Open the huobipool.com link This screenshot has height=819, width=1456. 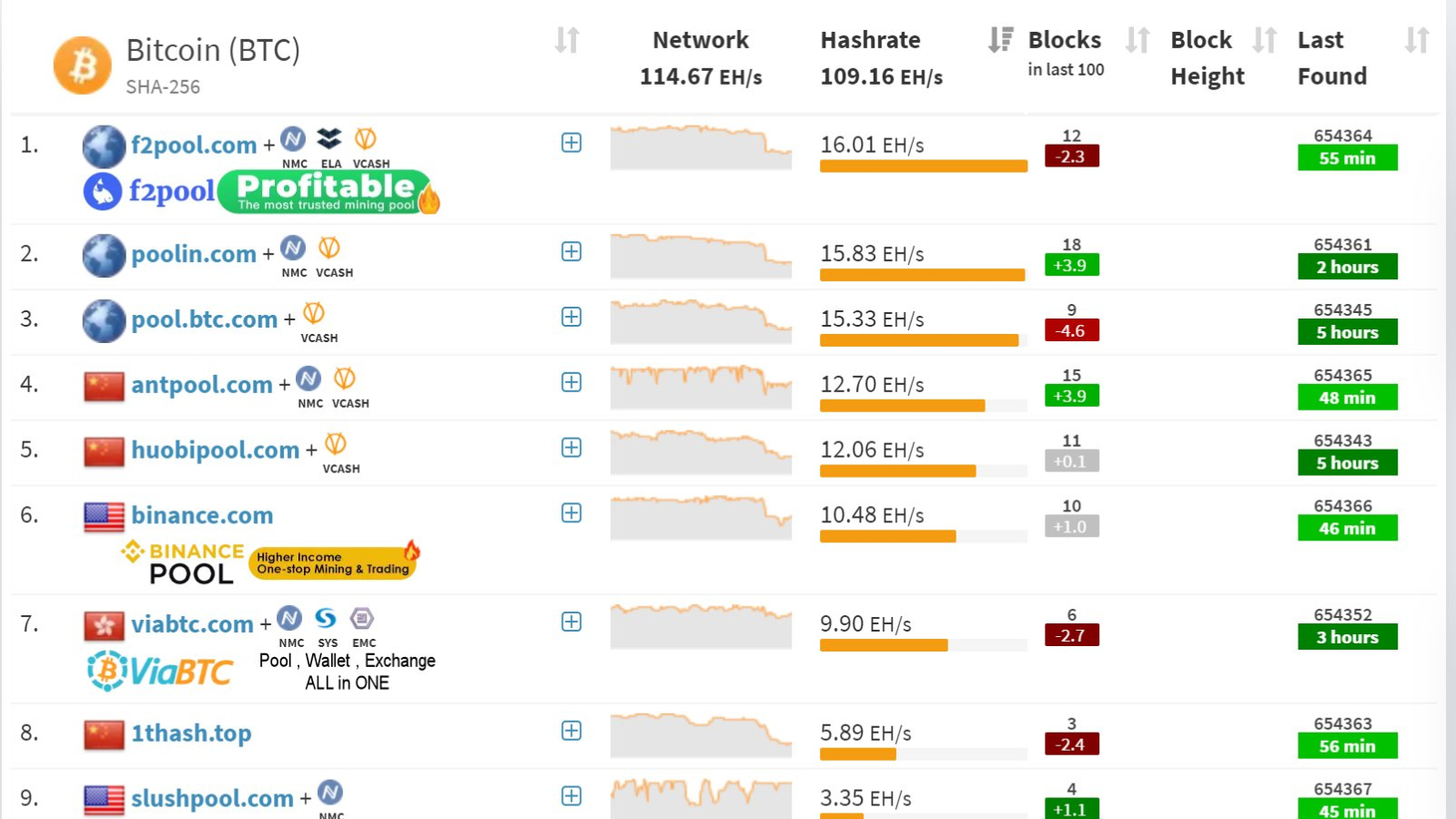[x=216, y=450]
